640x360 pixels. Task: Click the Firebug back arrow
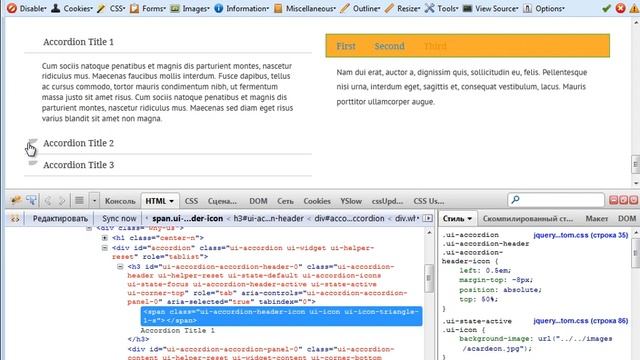tap(48, 200)
